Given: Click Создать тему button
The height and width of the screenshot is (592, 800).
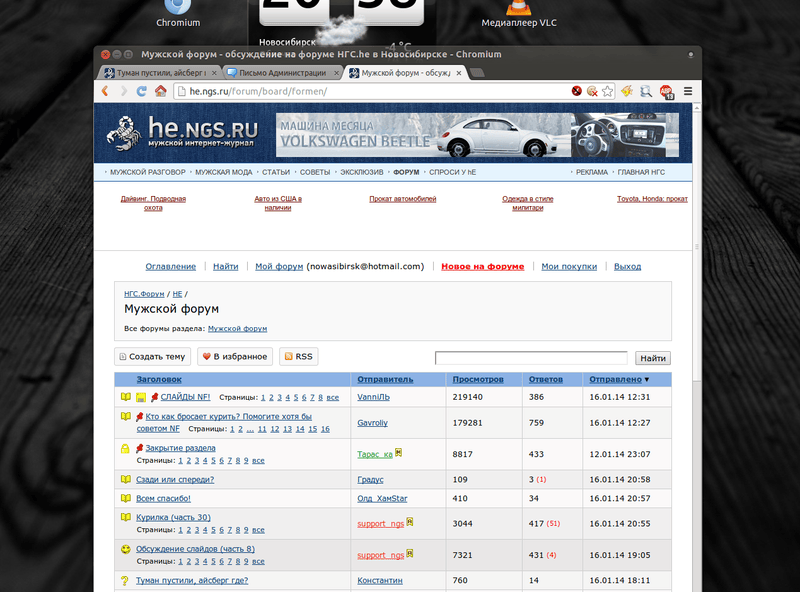Looking at the screenshot, I should pyautogui.click(x=152, y=356).
